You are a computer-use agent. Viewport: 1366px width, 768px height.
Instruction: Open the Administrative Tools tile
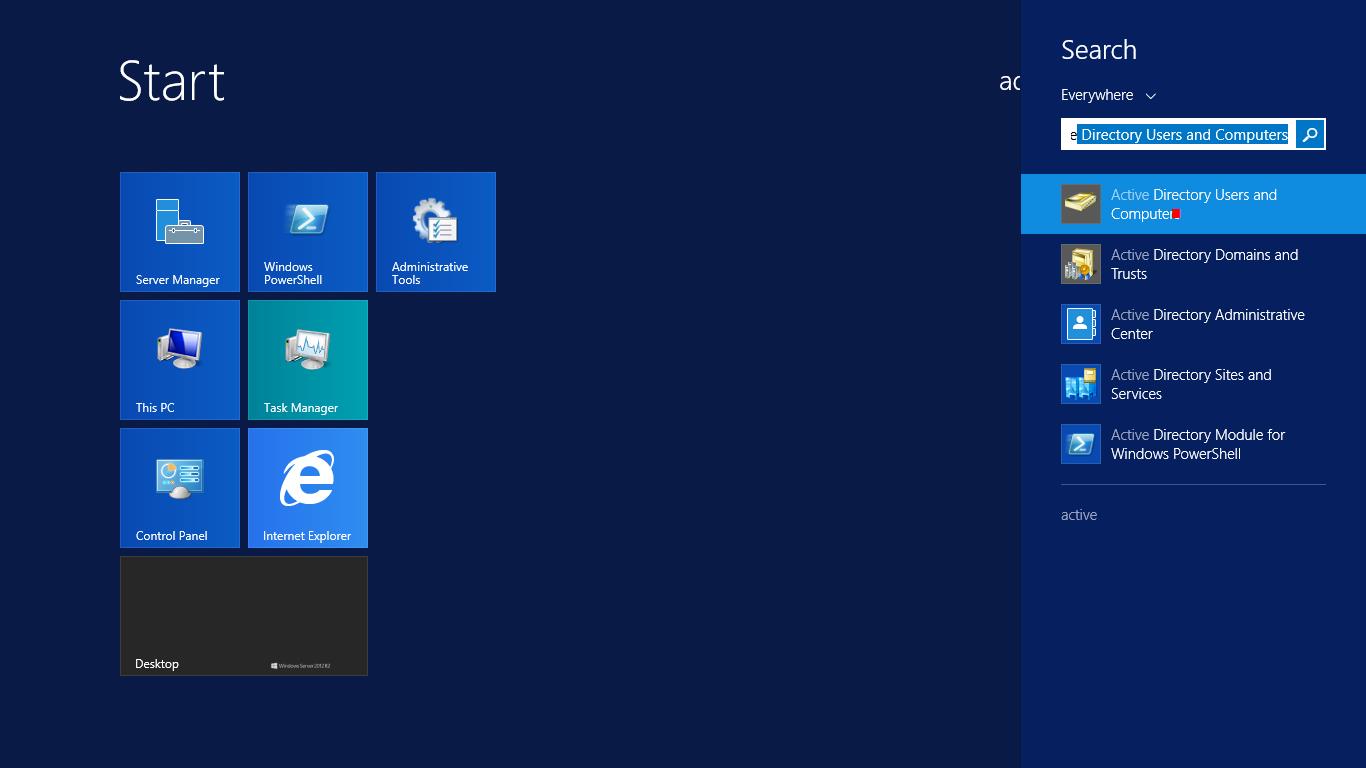pos(435,231)
